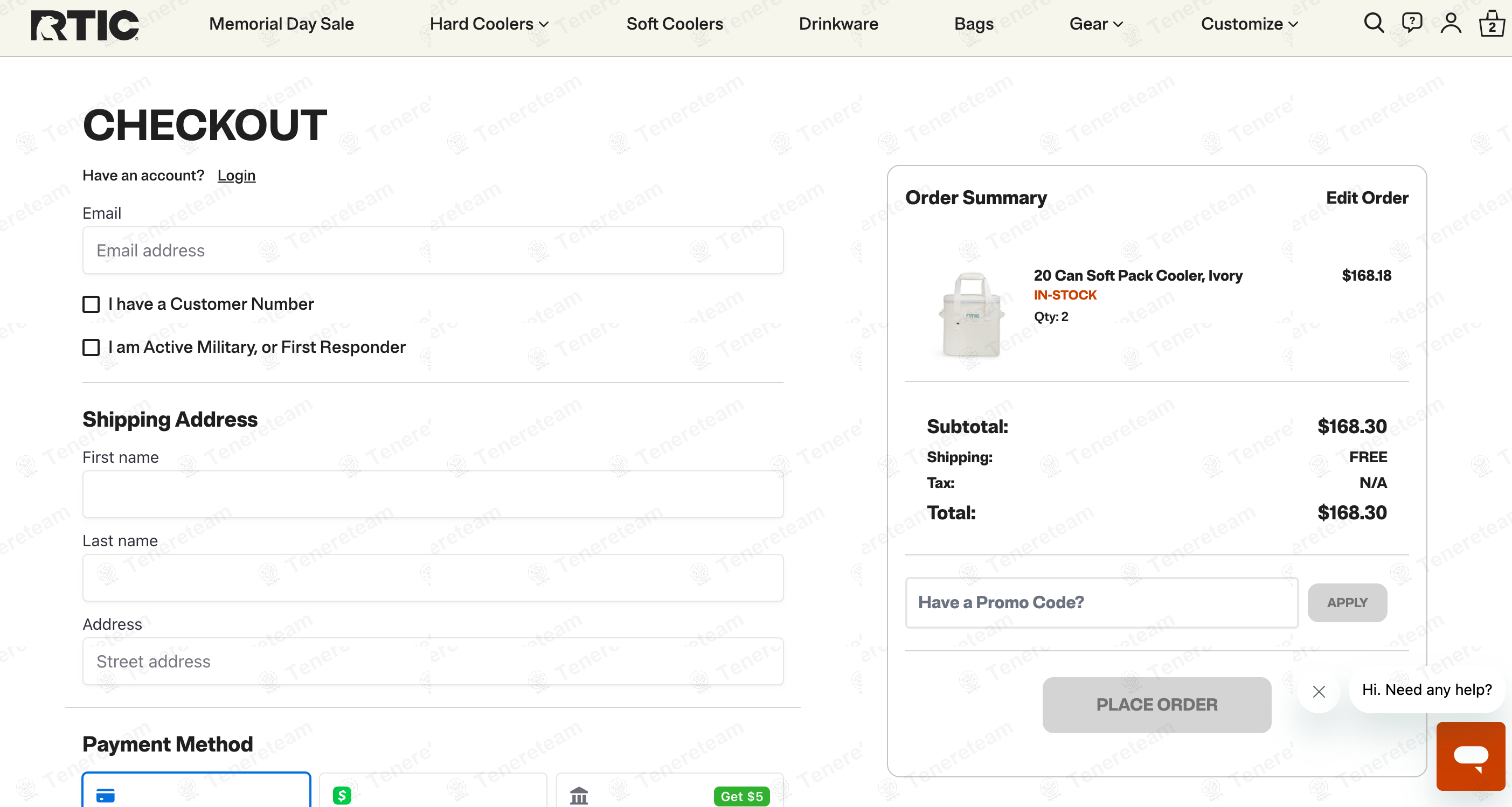Screen dimensions: 1512x807
Task: Expand the Gear dropdown menu
Action: coord(1096,24)
